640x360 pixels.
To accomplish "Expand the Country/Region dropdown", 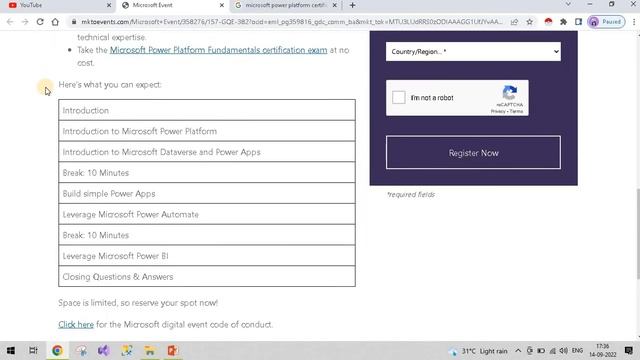I will coord(473,51).
